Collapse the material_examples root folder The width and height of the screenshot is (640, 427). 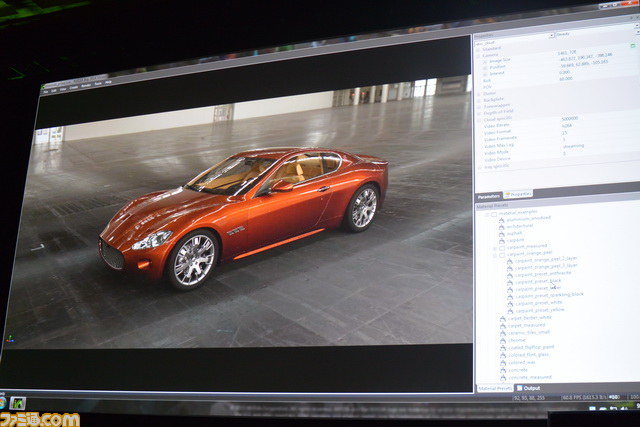tap(487, 215)
